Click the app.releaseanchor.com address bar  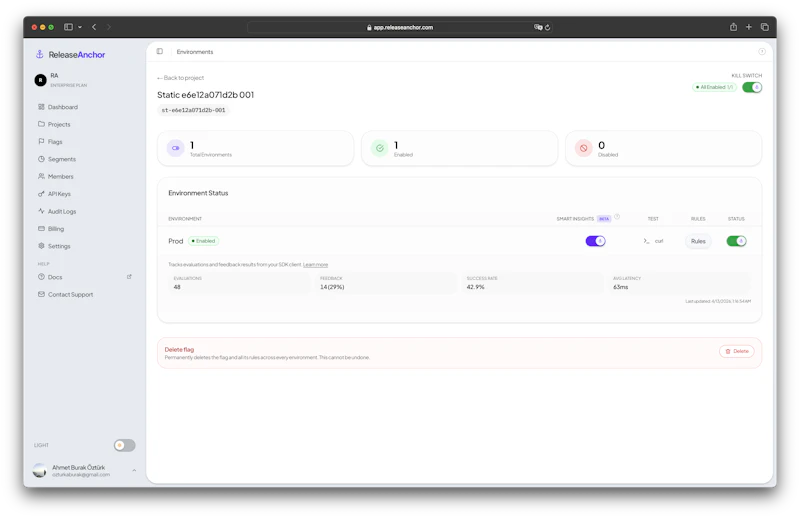(399, 28)
